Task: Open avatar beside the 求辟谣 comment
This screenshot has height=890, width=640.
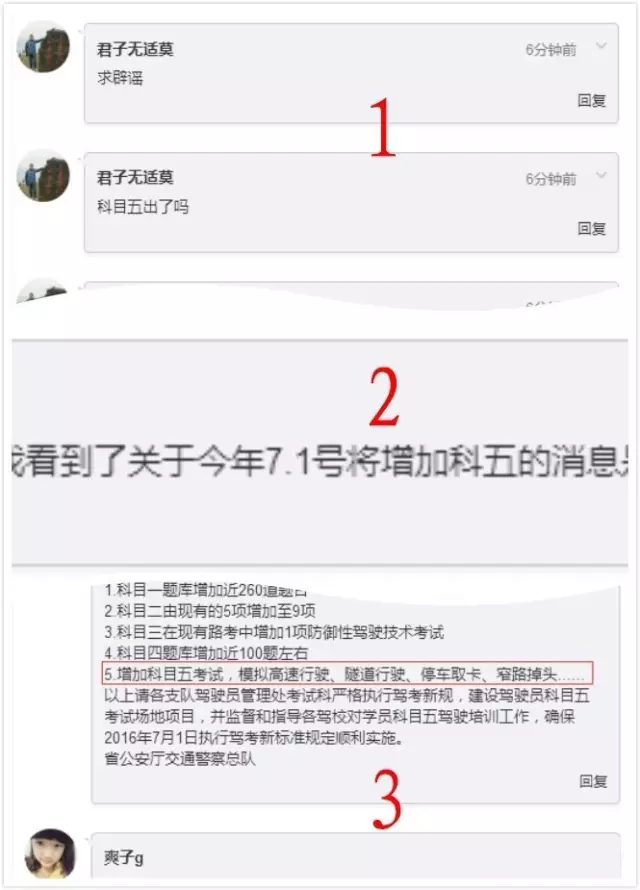Action: (43, 47)
